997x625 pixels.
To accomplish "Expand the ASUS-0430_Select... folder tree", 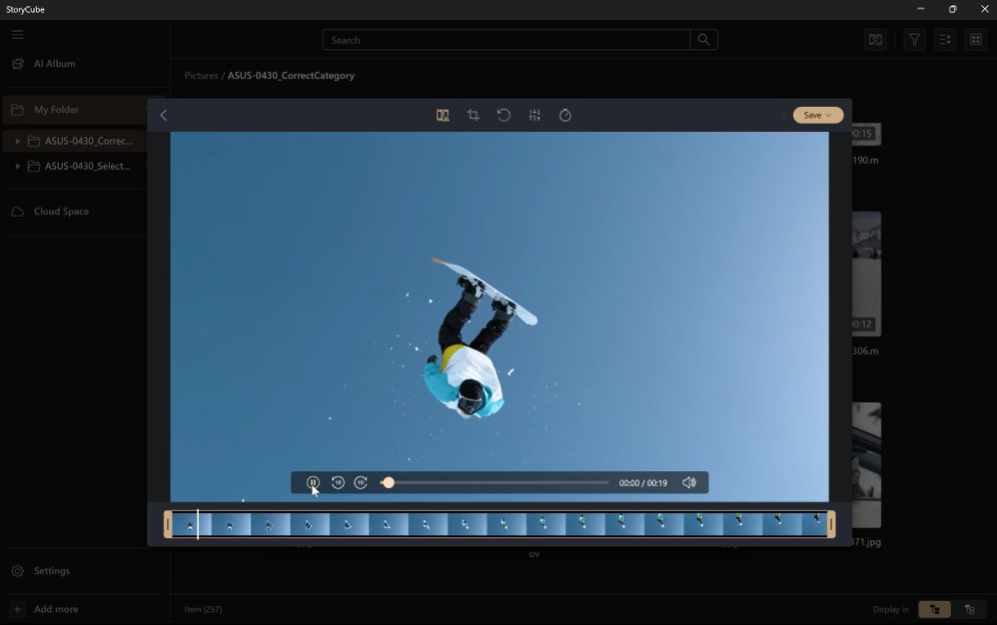I will point(17,166).
